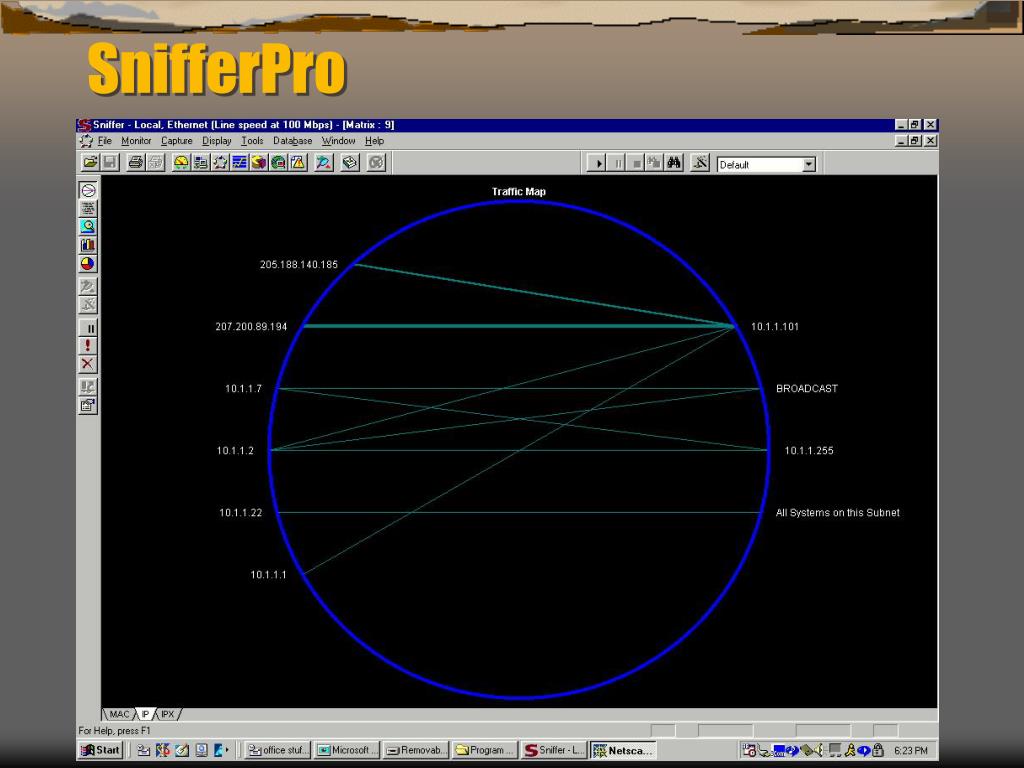Viewport: 1024px width, 768px height.
Task: Select host 10.1.1.2 label
Action: click(x=235, y=451)
